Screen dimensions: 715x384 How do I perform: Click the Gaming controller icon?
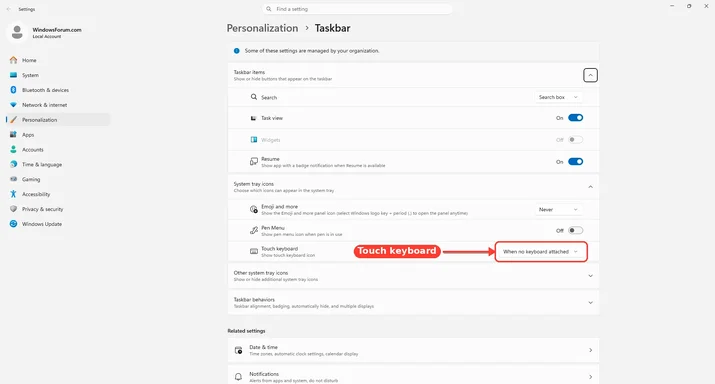(x=13, y=179)
